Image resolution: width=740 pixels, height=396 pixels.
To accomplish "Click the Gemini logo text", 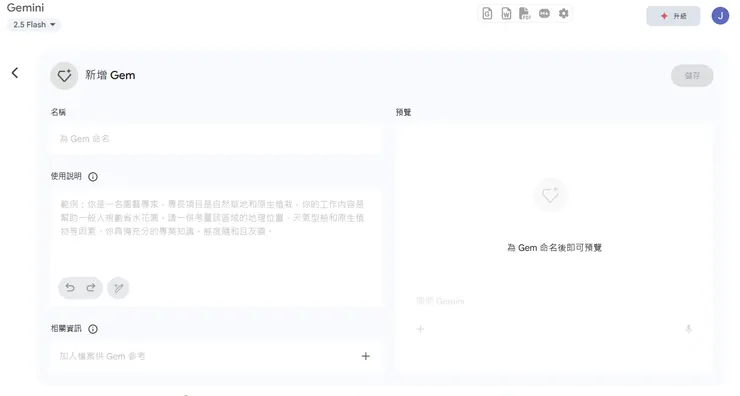I will click(25, 8).
